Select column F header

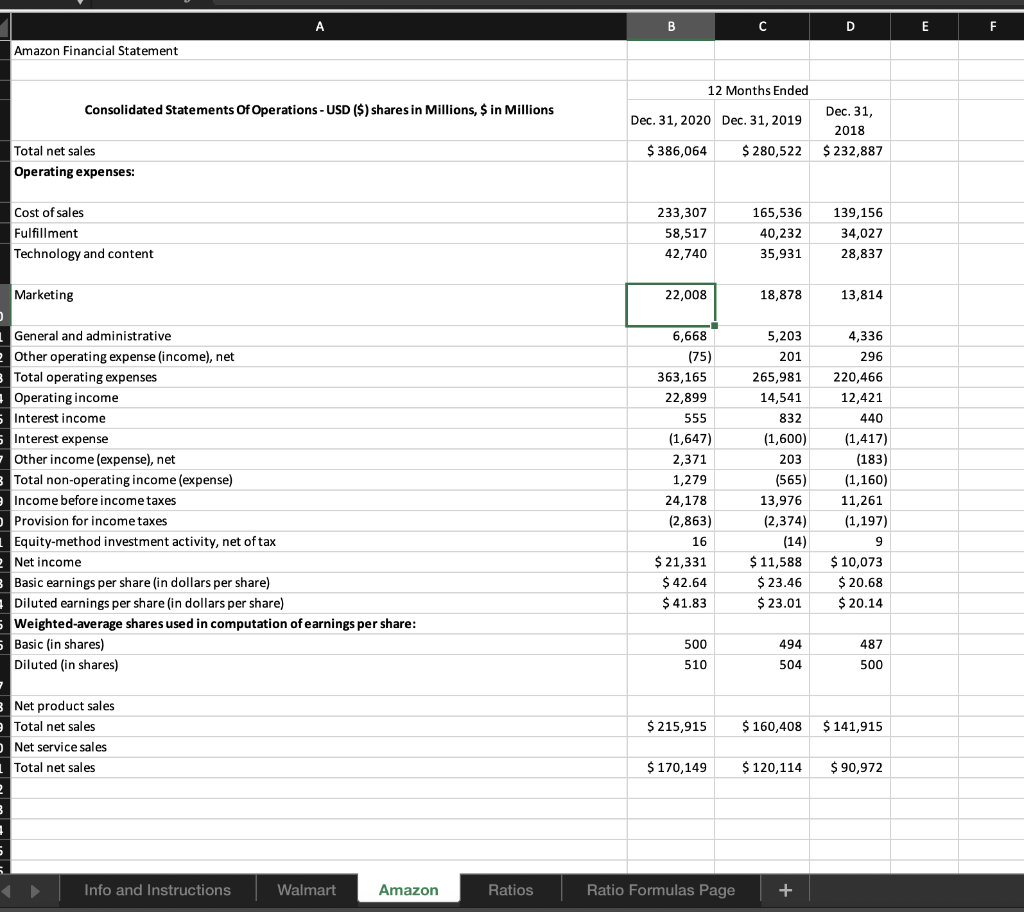point(993,27)
